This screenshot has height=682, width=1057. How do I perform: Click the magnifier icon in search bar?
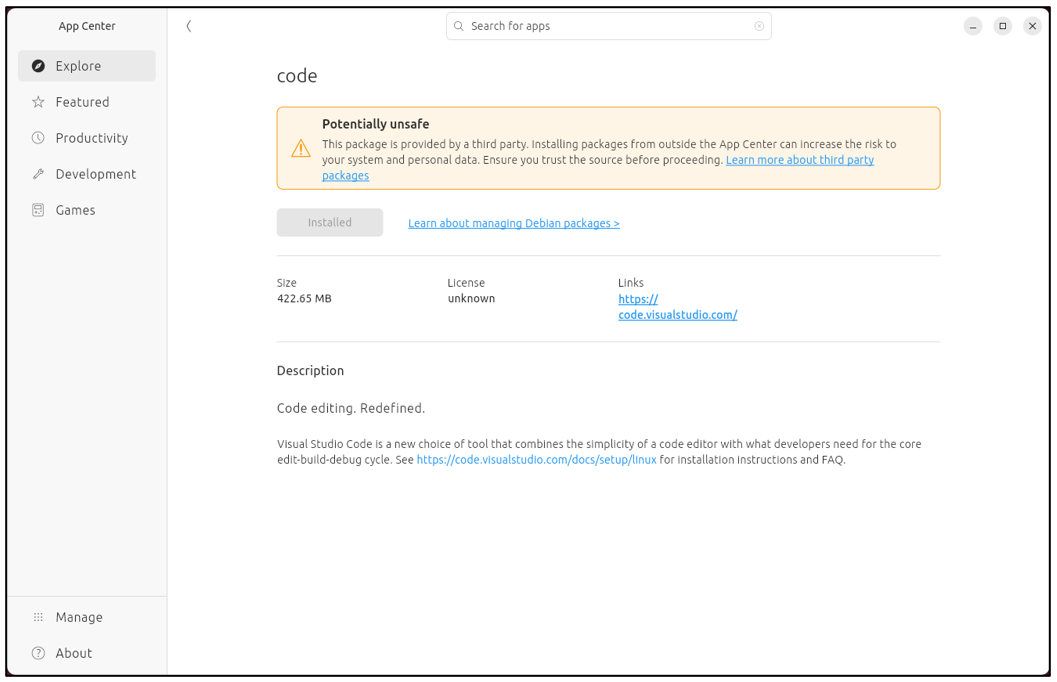[458, 26]
